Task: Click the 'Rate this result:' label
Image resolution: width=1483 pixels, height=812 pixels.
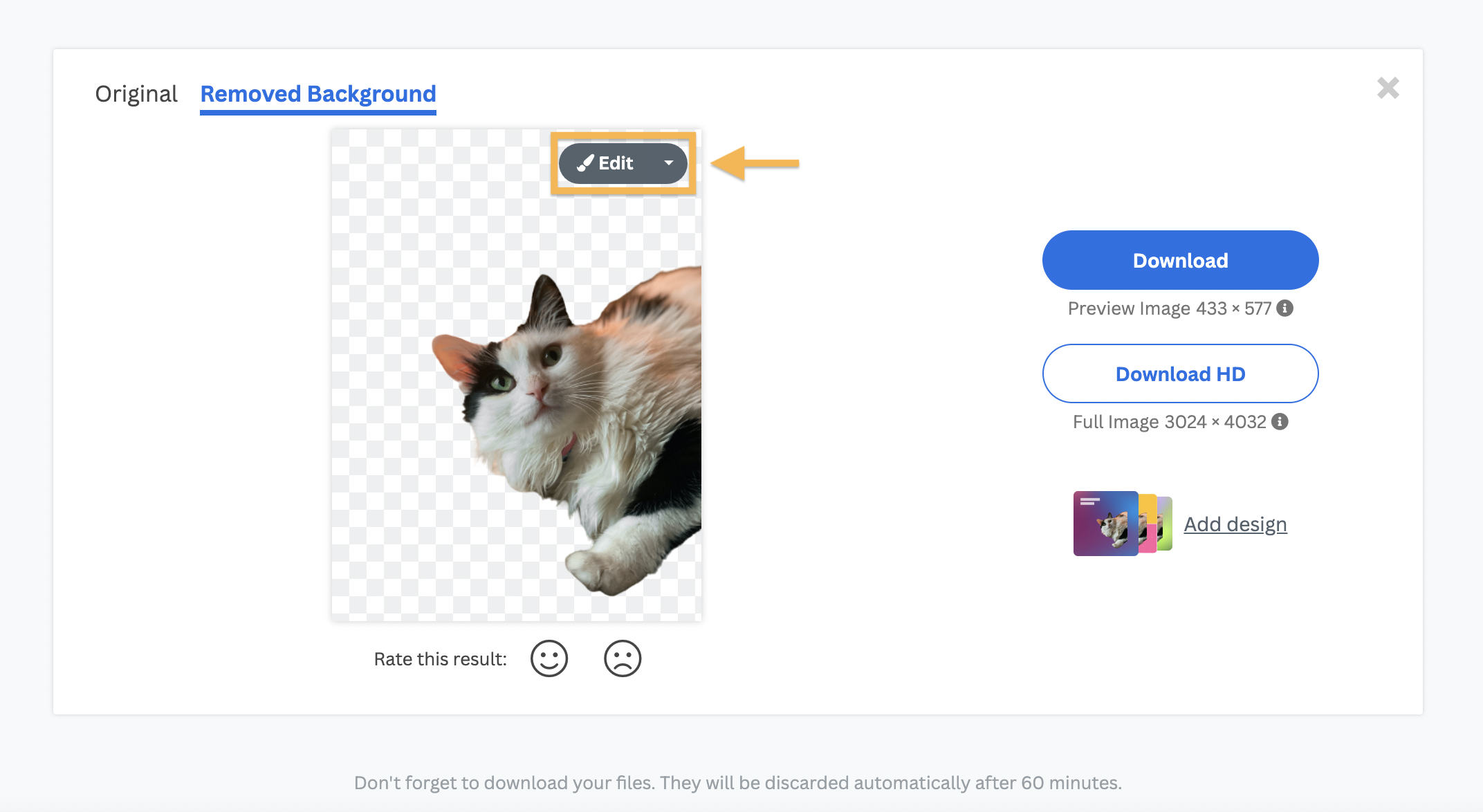Action: pos(441,659)
